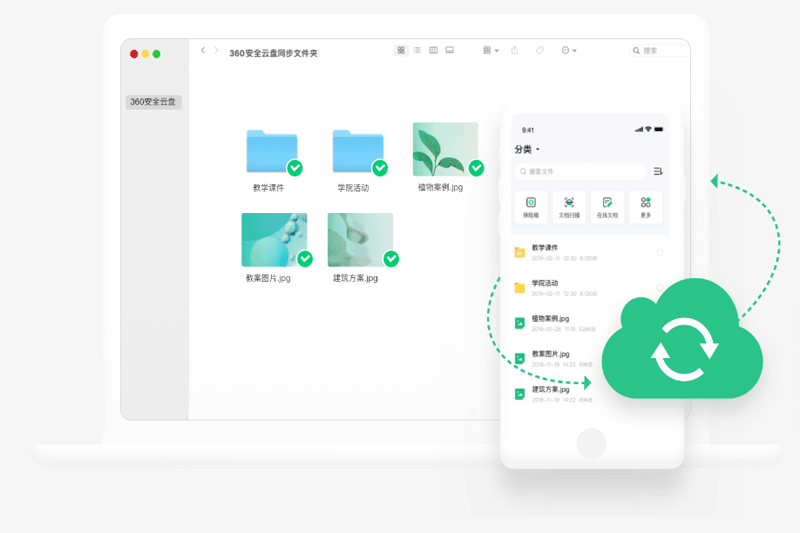Image resolution: width=800 pixels, height=533 pixels.
Task: Select the radio circle beside 教学课件 on phone
Action: tap(660, 253)
